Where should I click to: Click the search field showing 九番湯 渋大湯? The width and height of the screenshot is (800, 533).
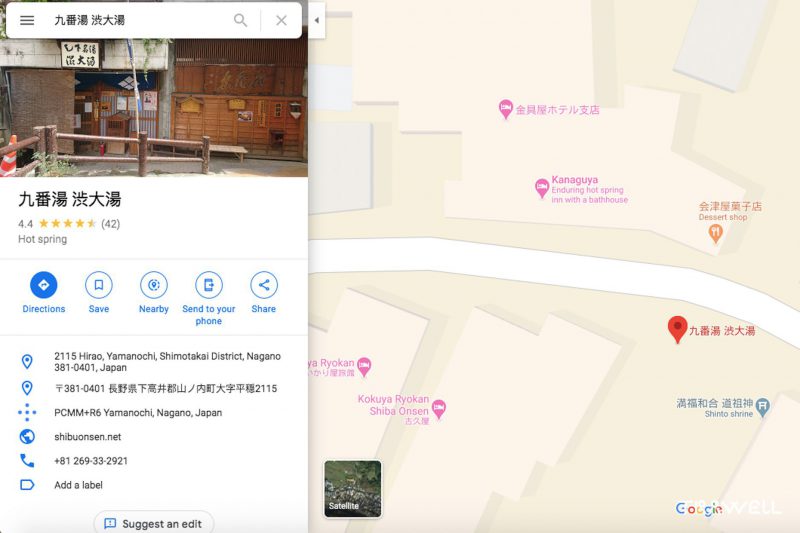click(x=138, y=20)
